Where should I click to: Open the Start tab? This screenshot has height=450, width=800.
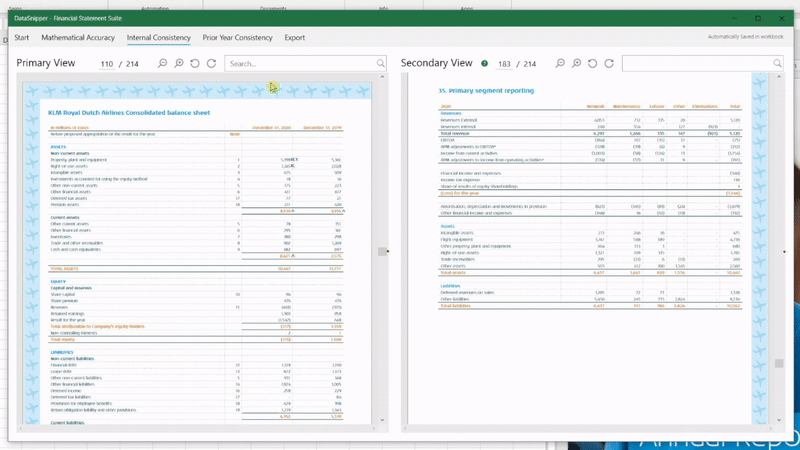(x=21, y=38)
